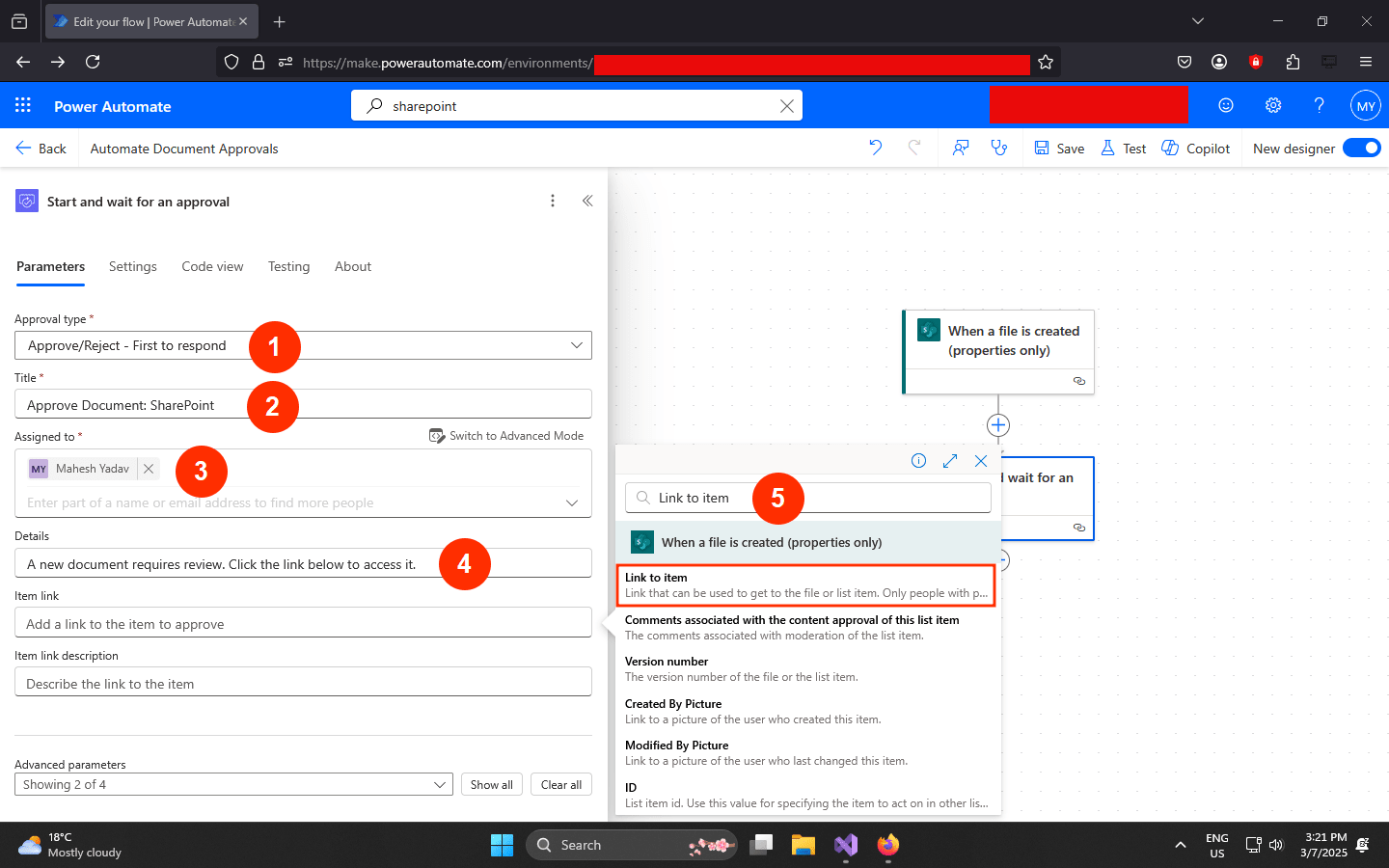1389x868 pixels.
Task: Open the flow checker stethoscope icon
Action: click(999, 148)
